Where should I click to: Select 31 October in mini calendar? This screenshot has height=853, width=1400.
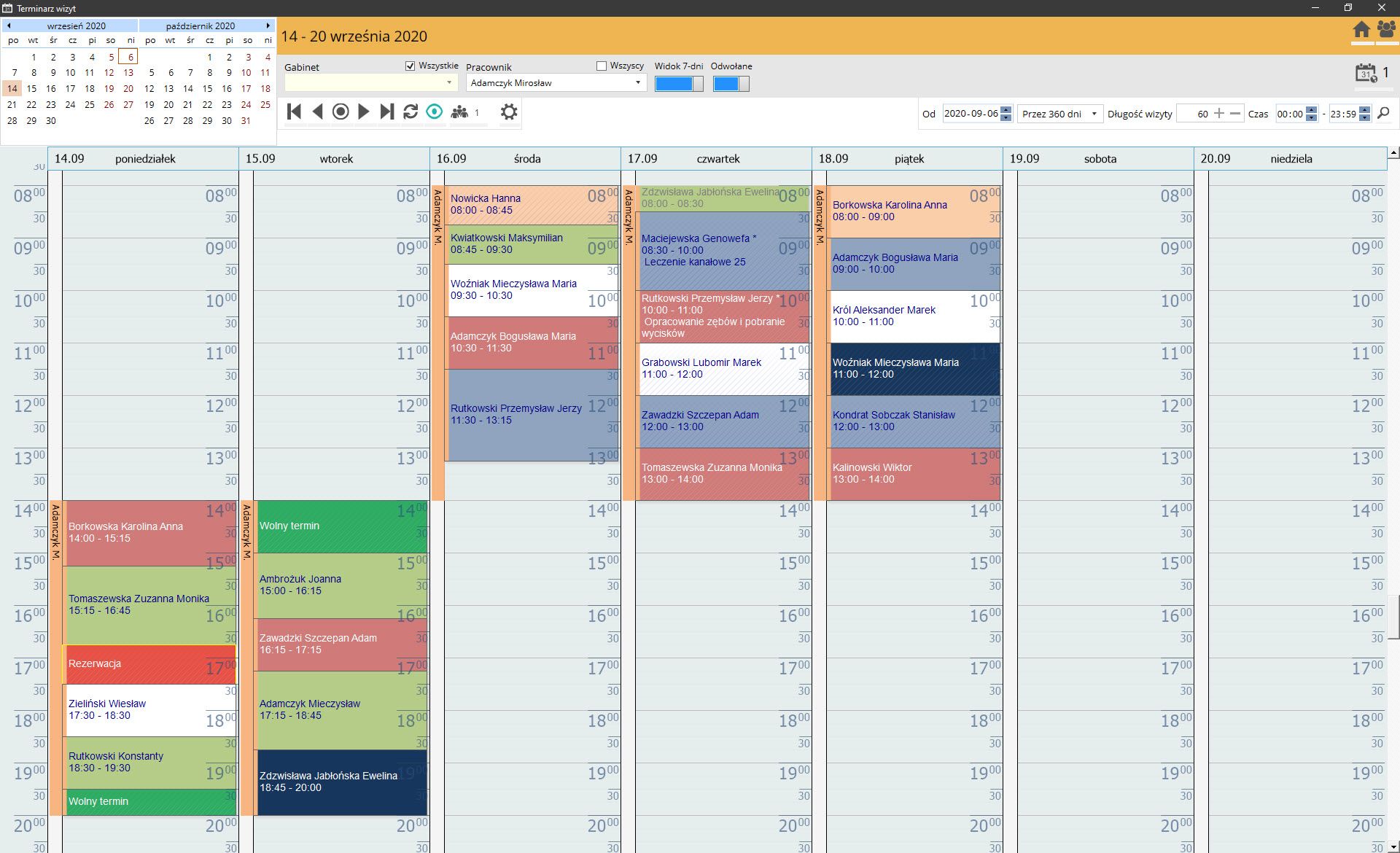click(246, 120)
